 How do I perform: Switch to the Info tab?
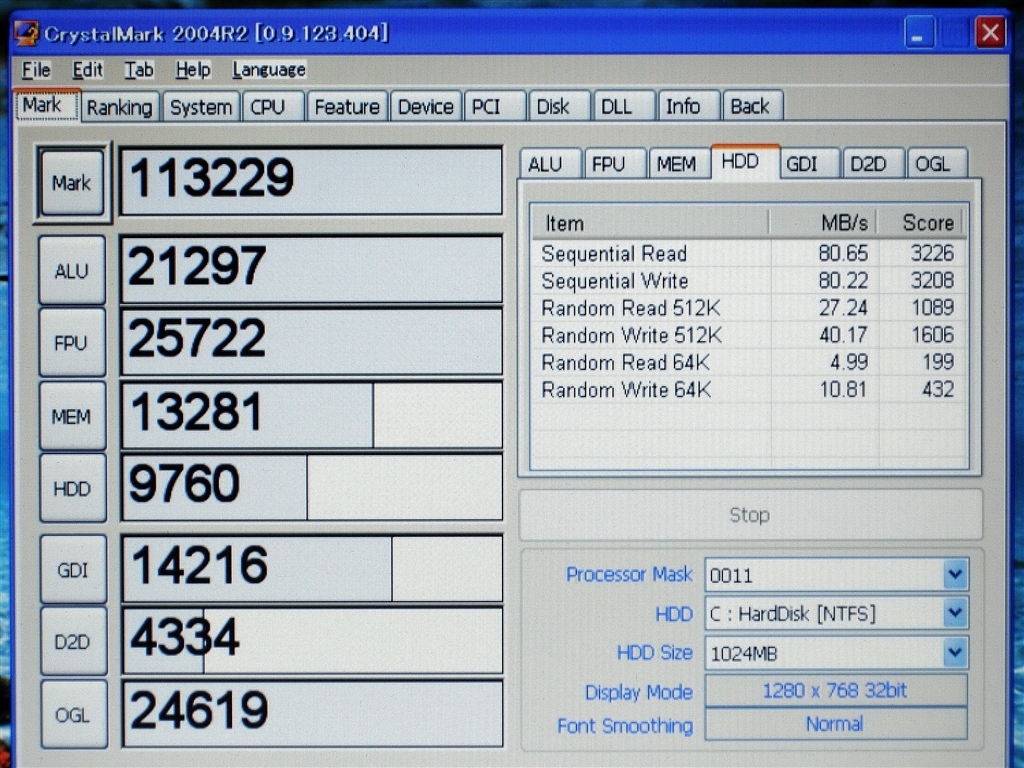tap(689, 106)
